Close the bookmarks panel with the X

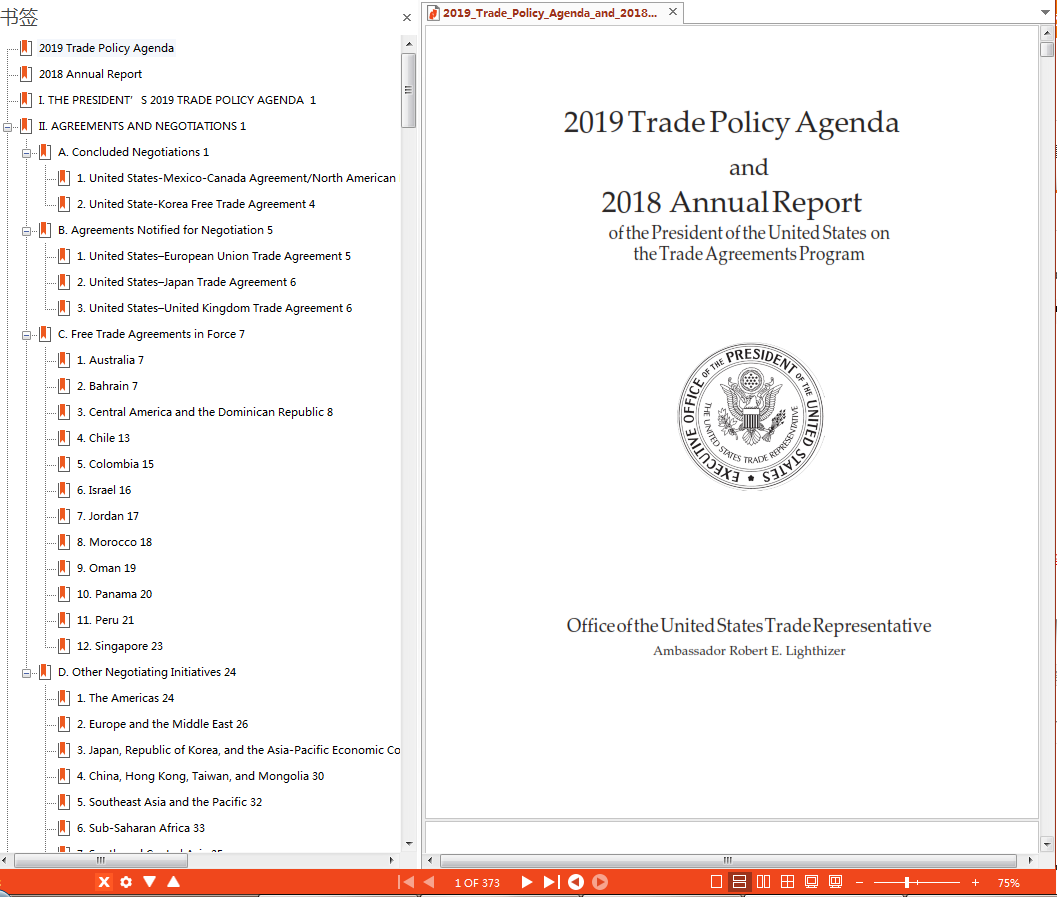406,18
